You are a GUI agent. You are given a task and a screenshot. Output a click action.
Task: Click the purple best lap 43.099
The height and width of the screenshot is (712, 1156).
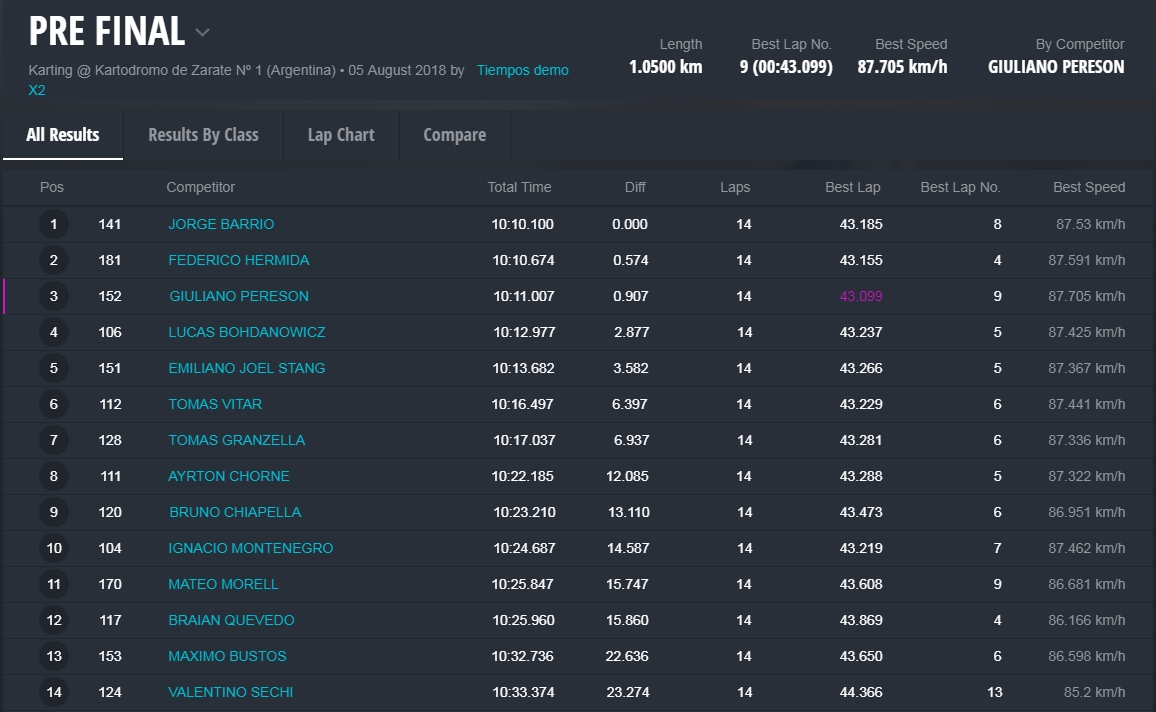click(x=861, y=296)
